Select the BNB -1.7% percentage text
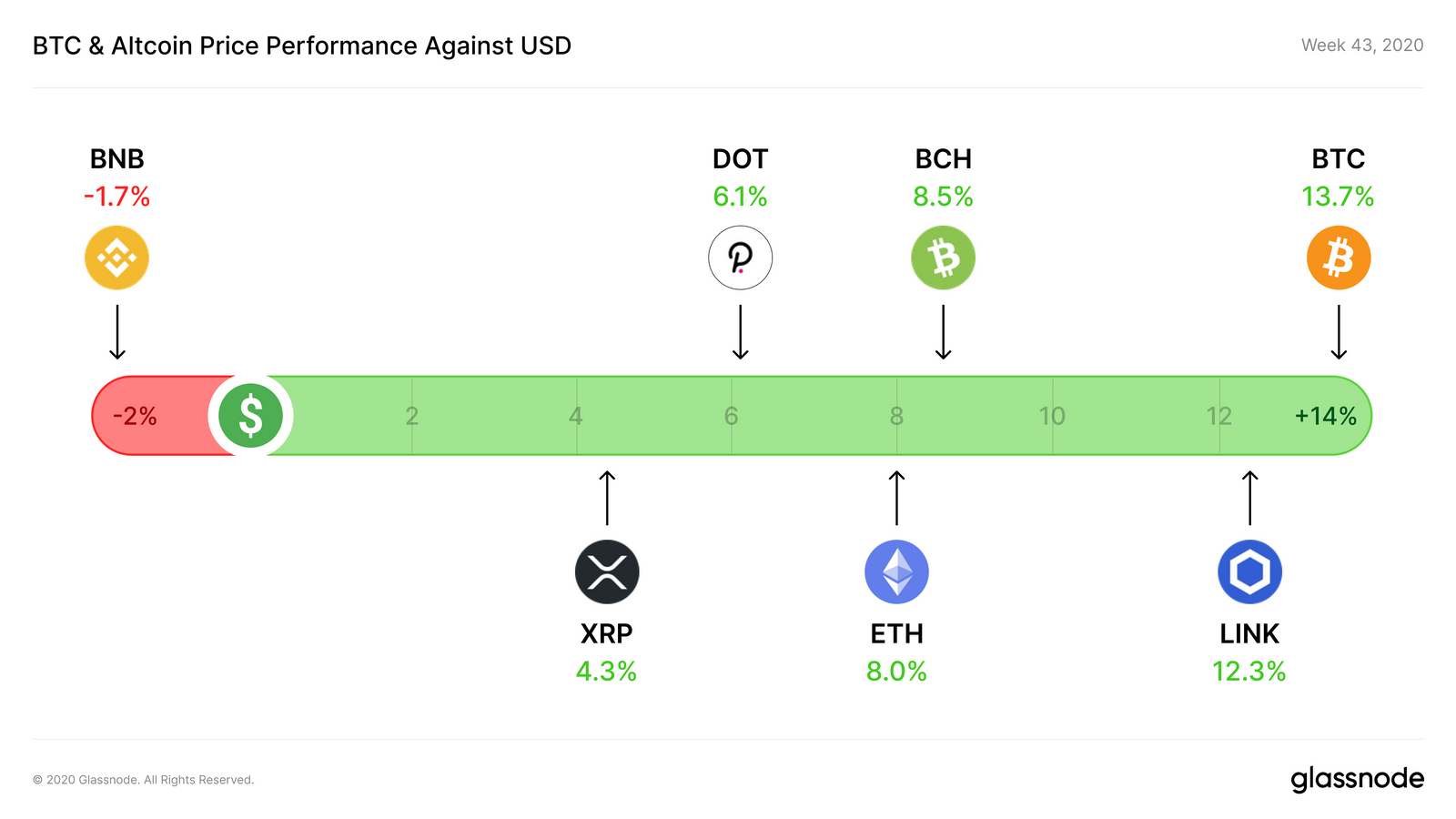 tap(116, 197)
